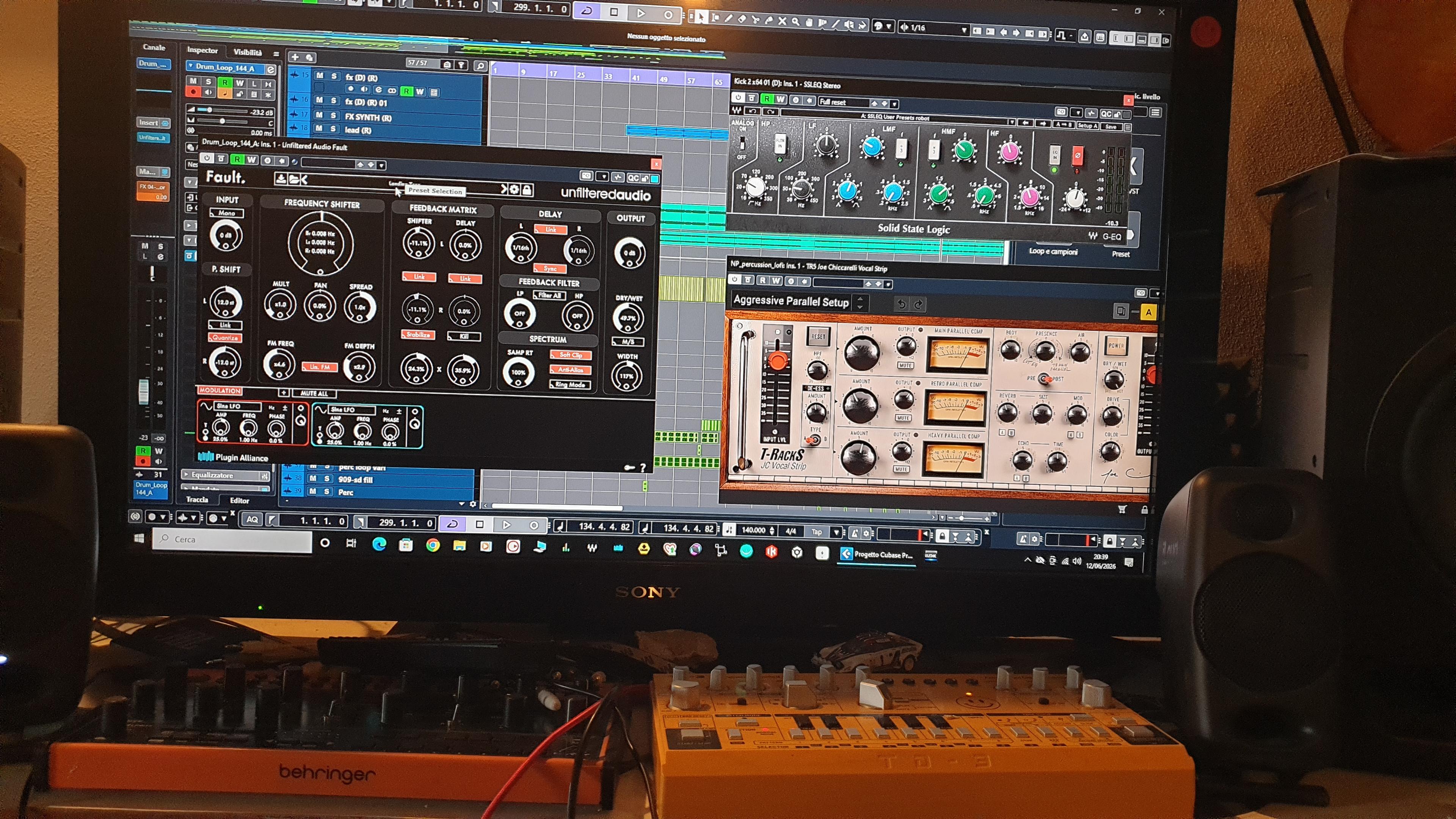Viewport: 1456px width, 819px height.
Task: Toggle Quantize in Fault pitch shift section
Action: [x=225, y=337]
